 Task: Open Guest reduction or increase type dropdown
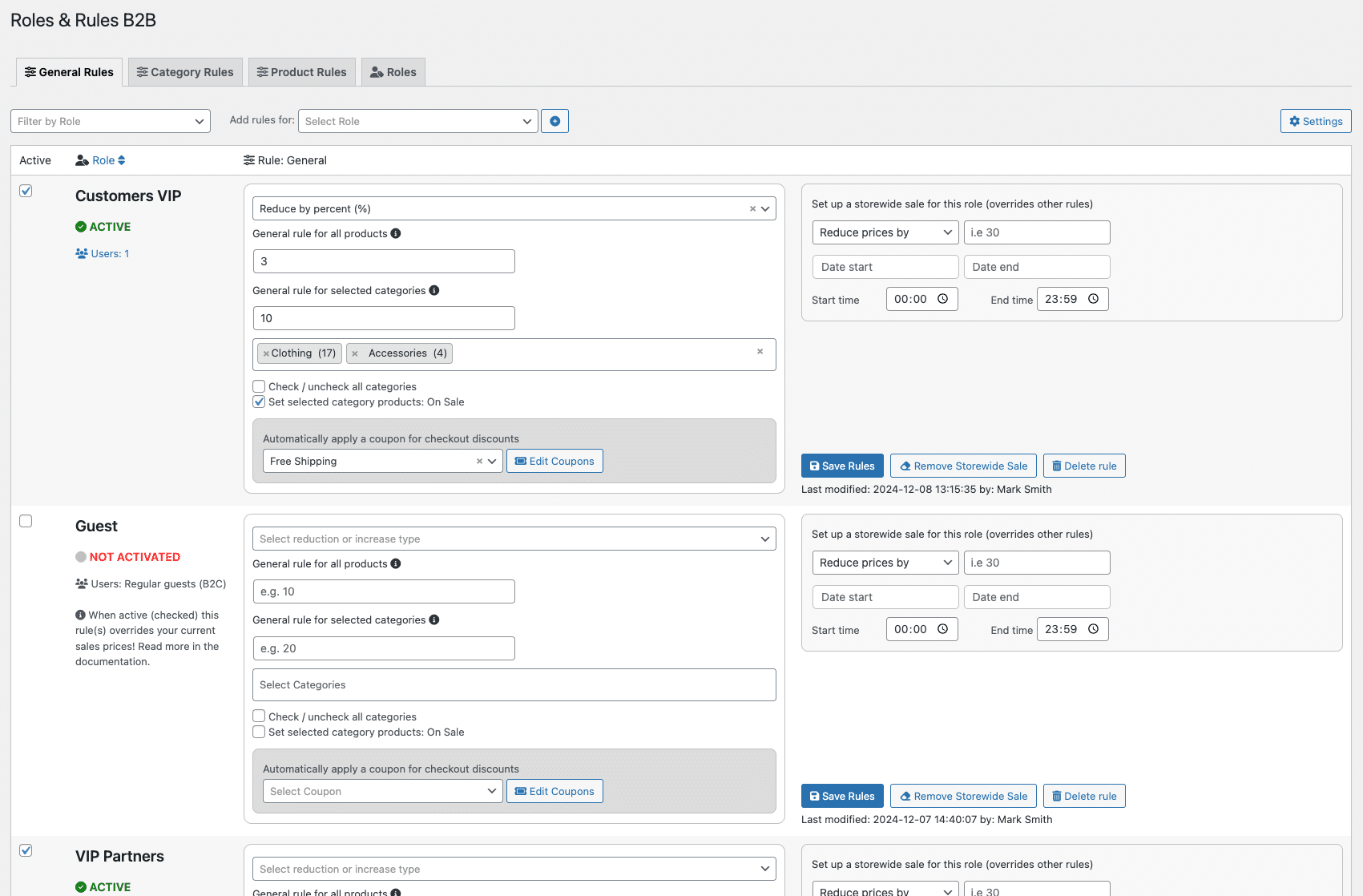(x=514, y=539)
